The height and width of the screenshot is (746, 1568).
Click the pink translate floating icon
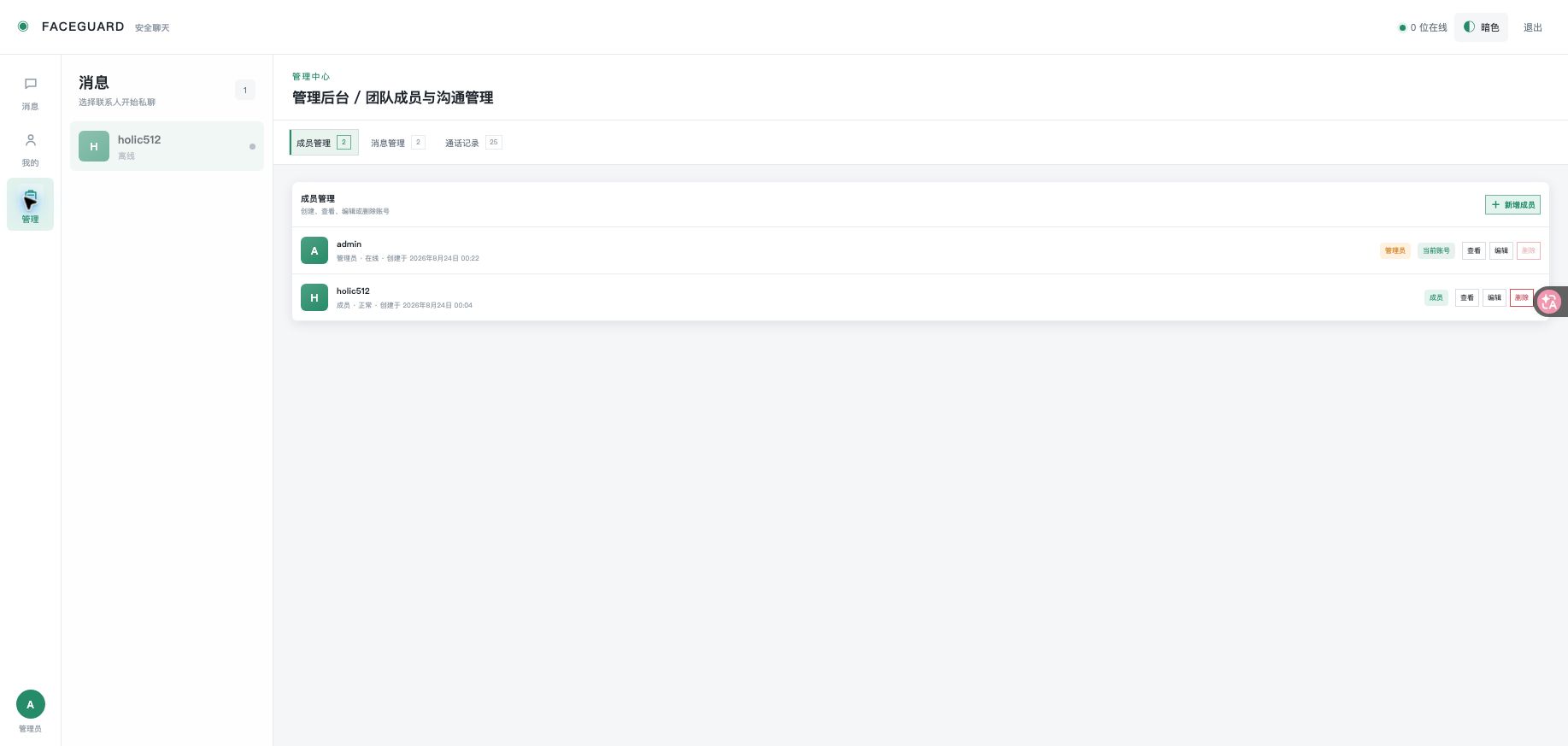tap(1549, 302)
